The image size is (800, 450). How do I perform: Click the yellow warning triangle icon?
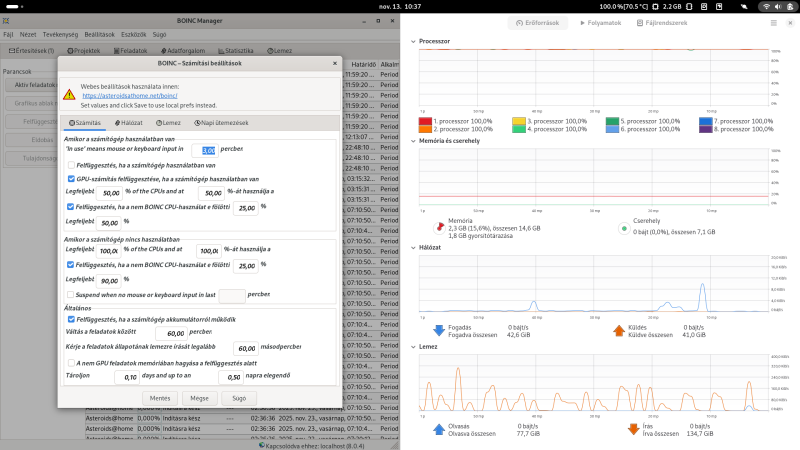69,94
